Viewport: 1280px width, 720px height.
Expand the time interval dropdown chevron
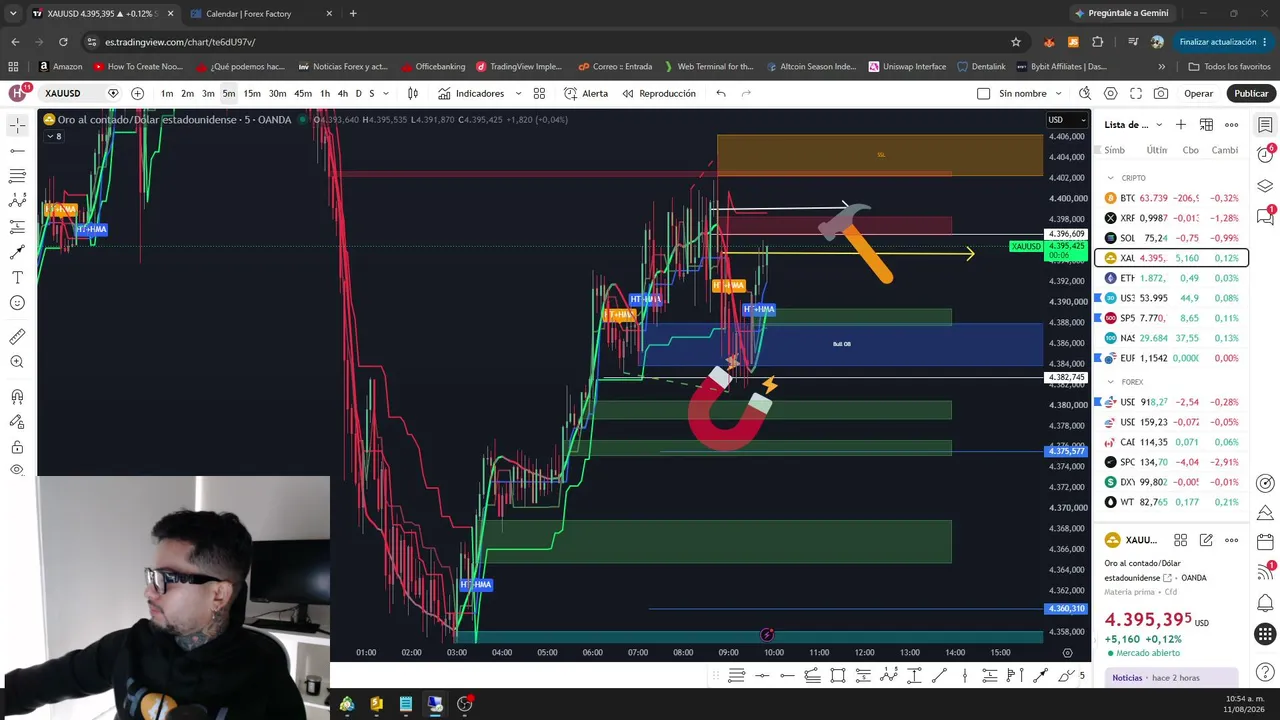tap(386, 93)
